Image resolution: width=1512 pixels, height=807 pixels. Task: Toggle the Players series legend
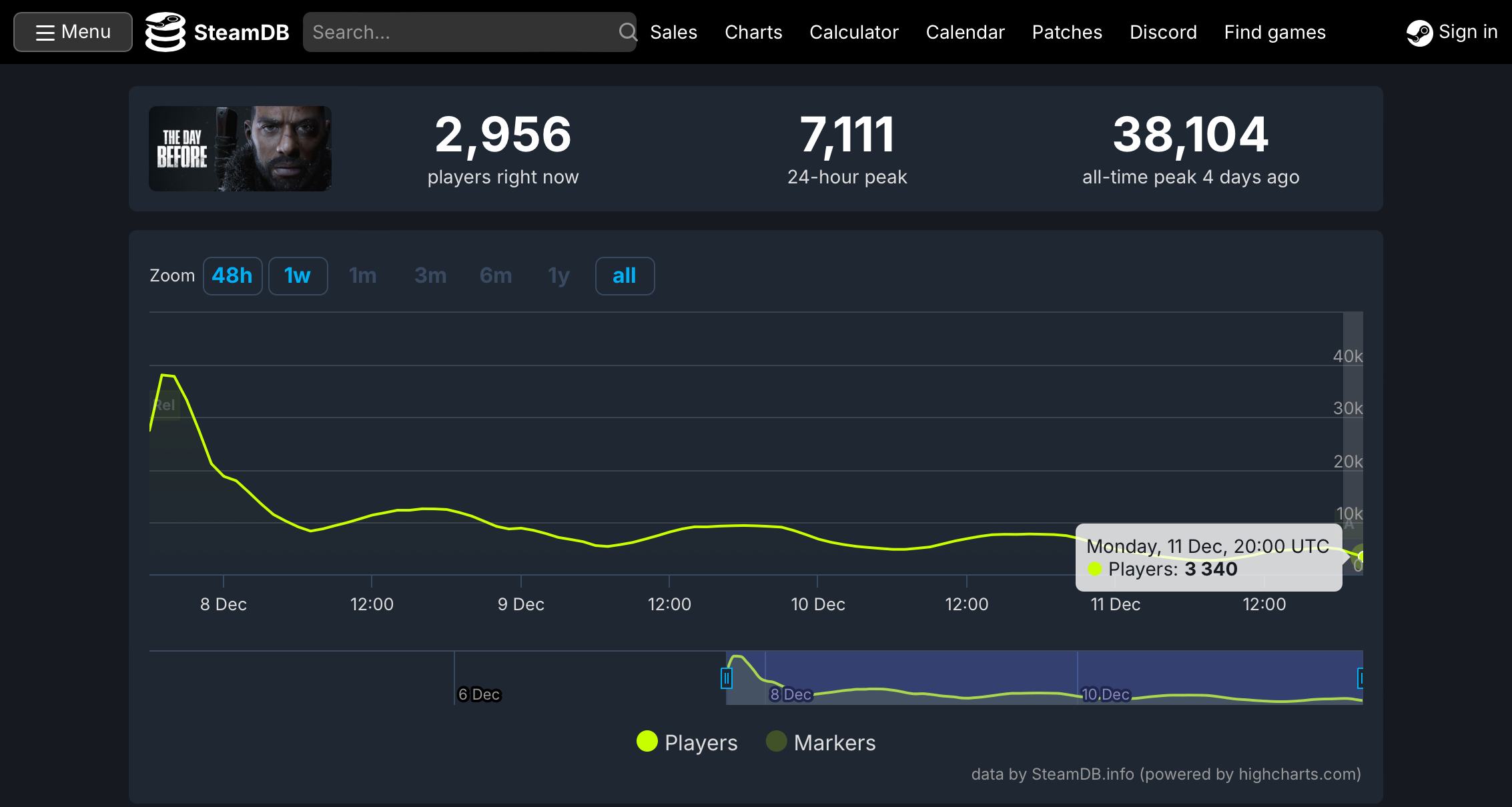point(687,742)
